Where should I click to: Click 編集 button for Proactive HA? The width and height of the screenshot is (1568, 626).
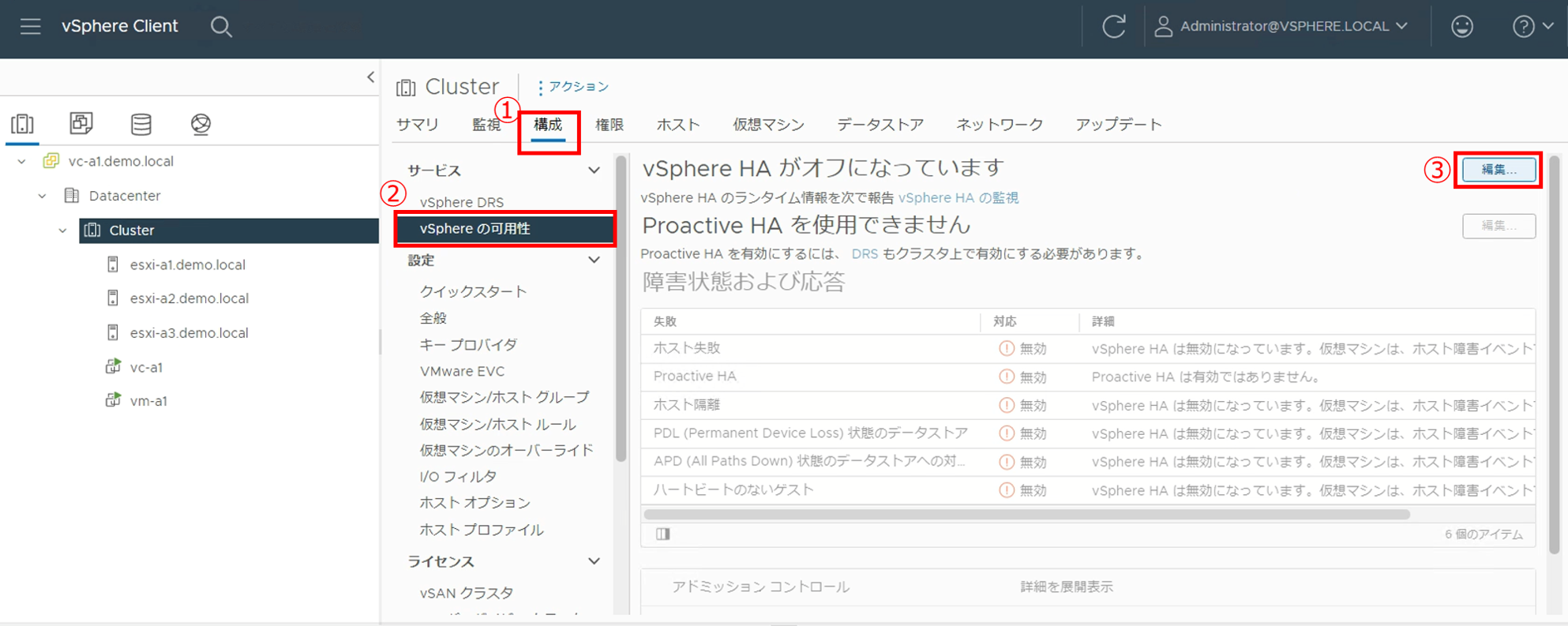[x=1499, y=226]
